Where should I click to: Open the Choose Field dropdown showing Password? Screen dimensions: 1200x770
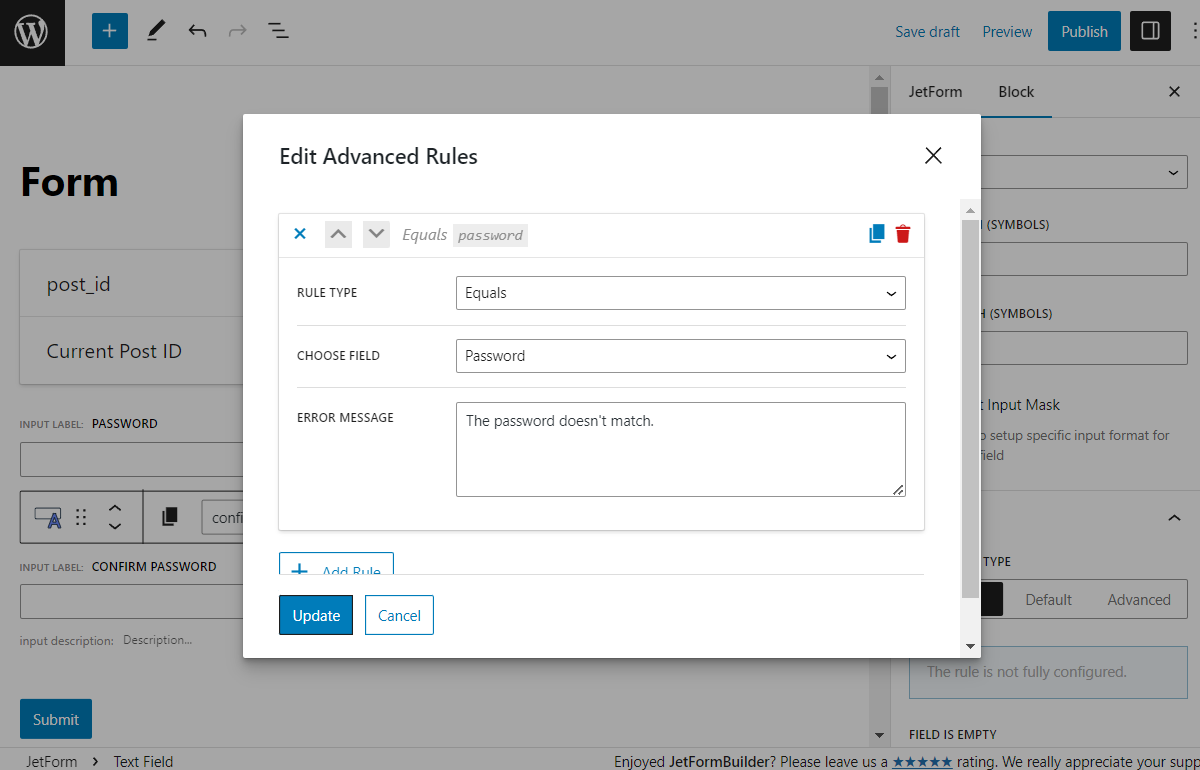(680, 356)
